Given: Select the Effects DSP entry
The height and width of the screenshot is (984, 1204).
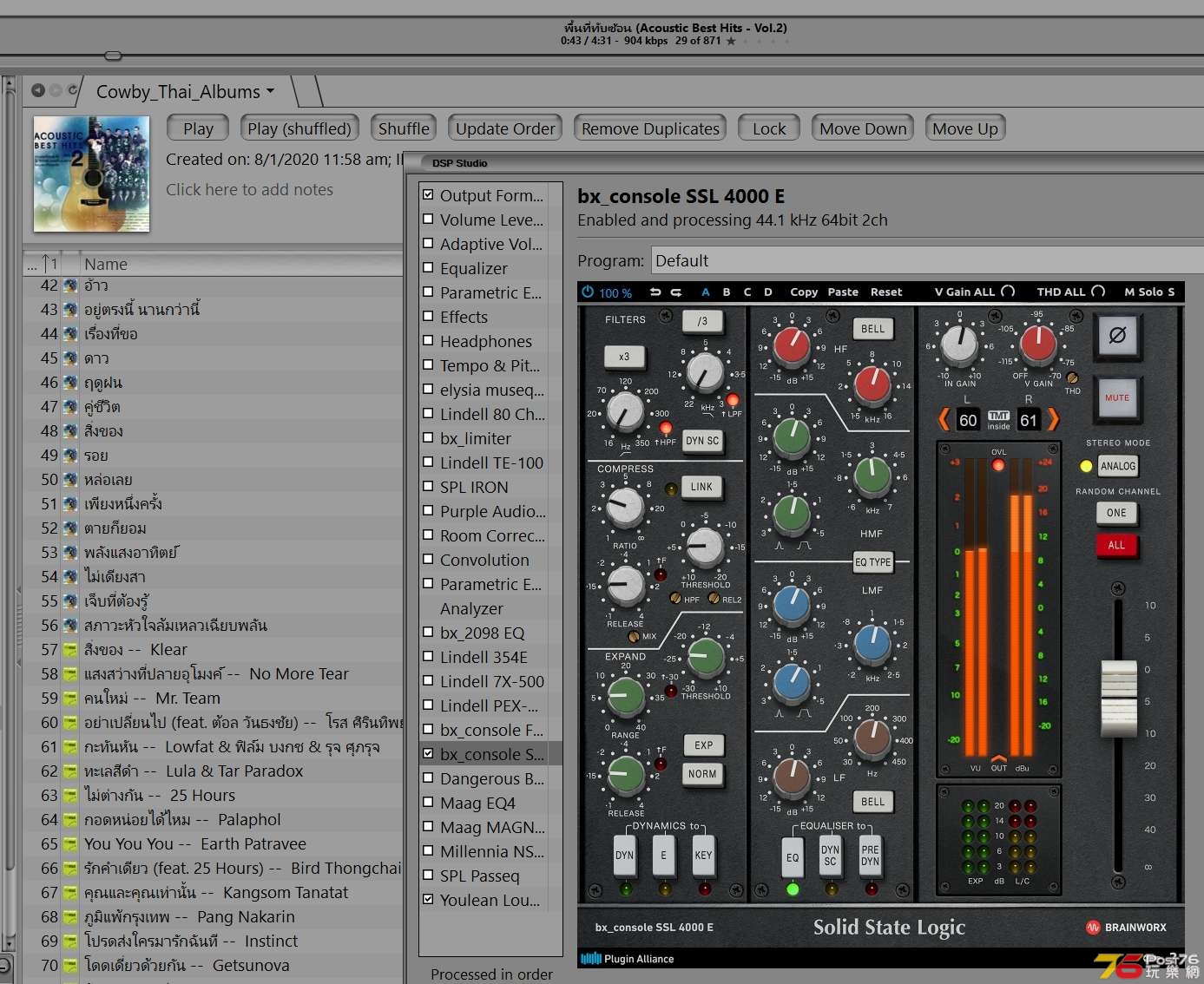Looking at the screenshot, I should pyautogui.click(x=464, y=317).
